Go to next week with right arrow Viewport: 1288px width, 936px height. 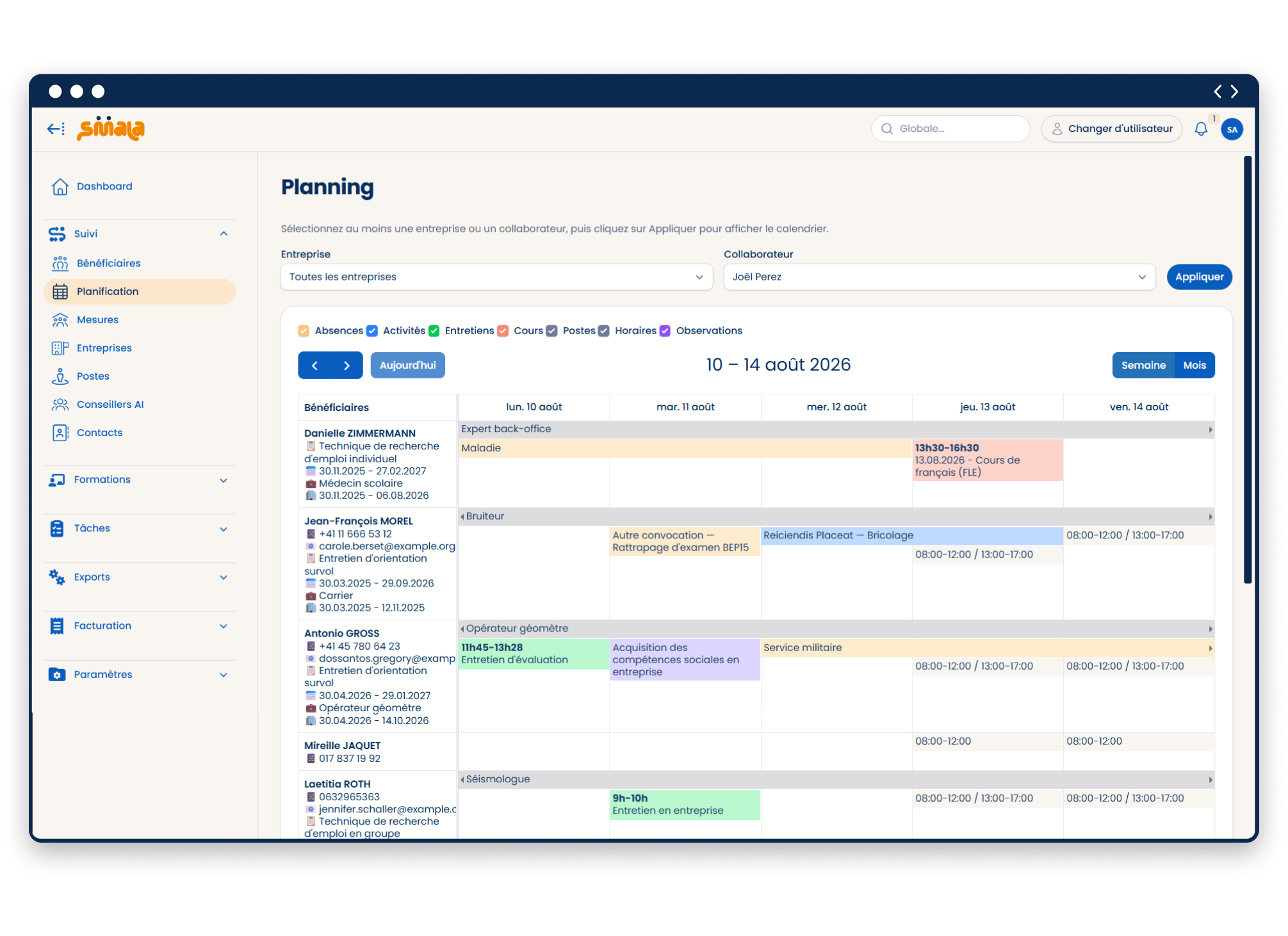pyautogui.click(x=346, y=366)
